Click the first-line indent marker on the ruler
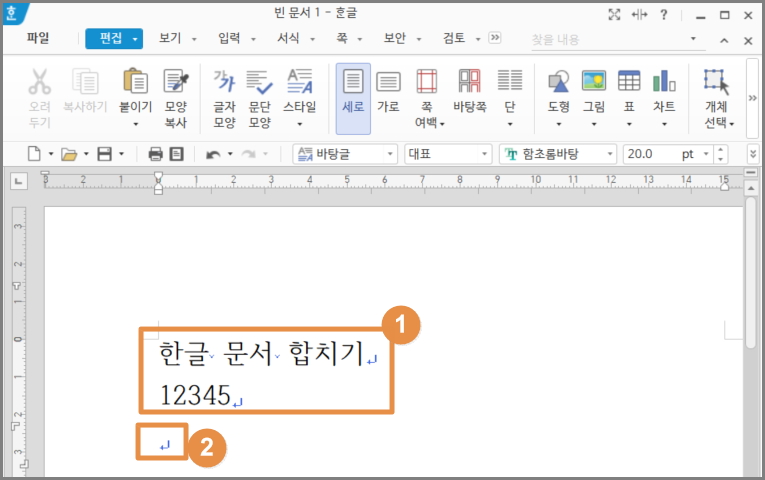 tap(158, 175)
